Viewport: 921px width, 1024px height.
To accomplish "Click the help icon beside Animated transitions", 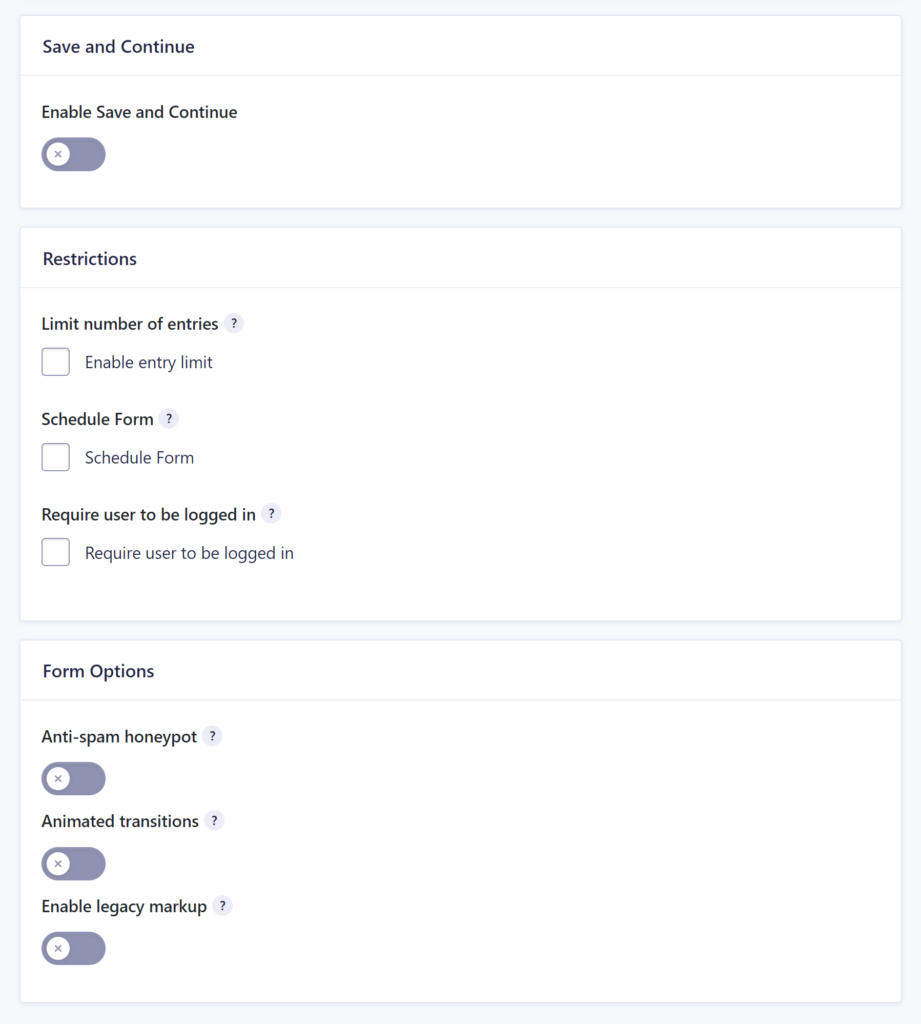I will click(212, 821).
